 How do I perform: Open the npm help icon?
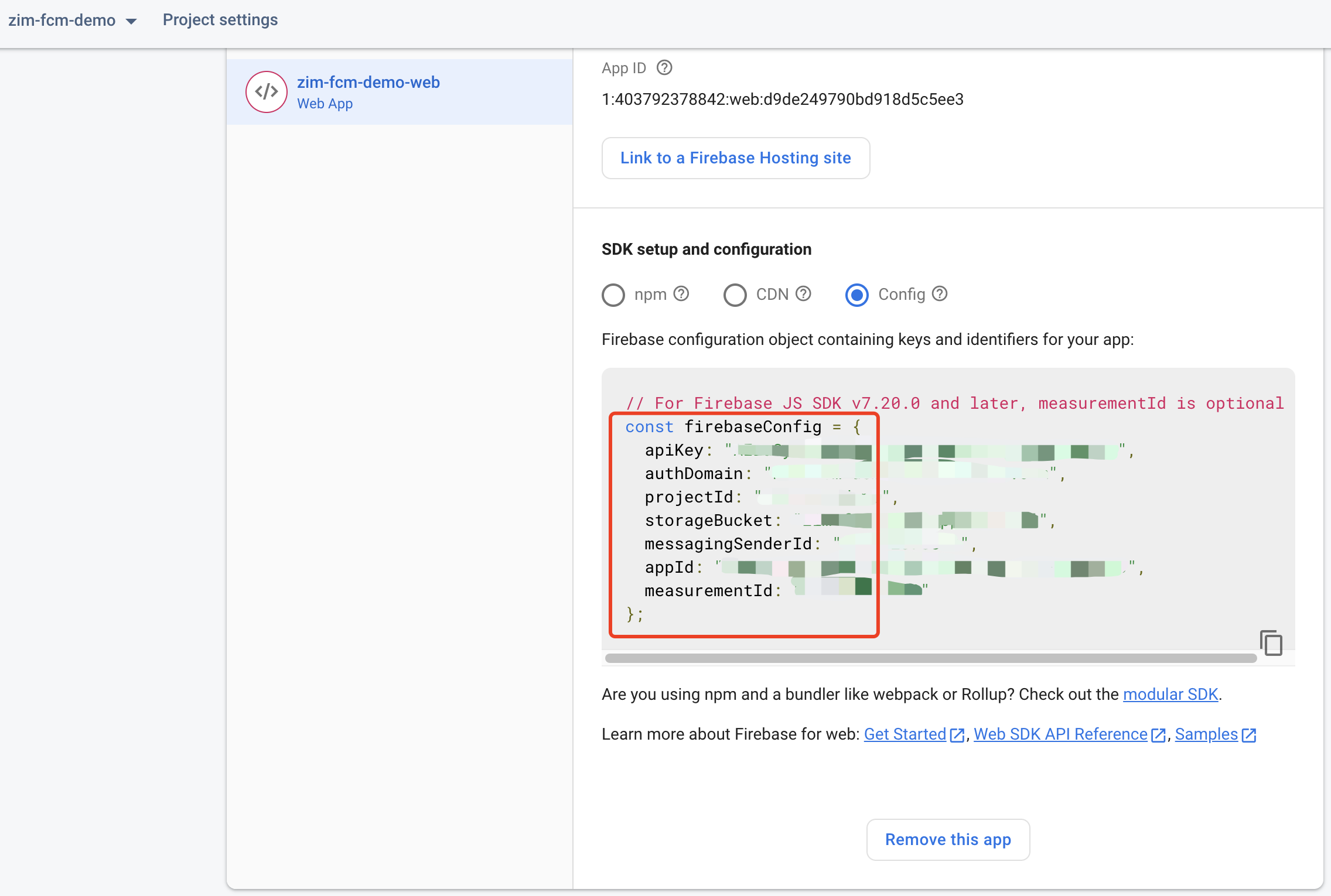pyautogui.click(x=681, y=293)
